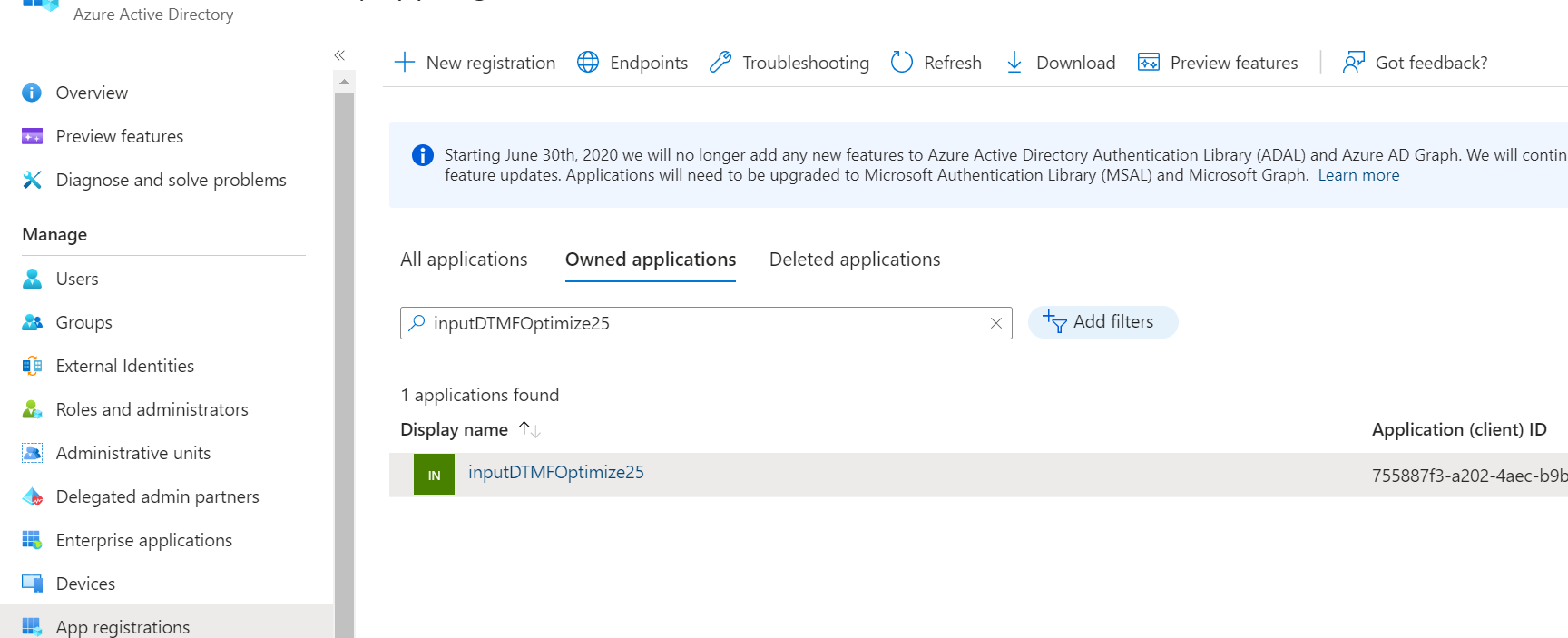Click the Add filters funnel icon
The width and height of the screenshot is (1568, 638).
[1054, 321]
